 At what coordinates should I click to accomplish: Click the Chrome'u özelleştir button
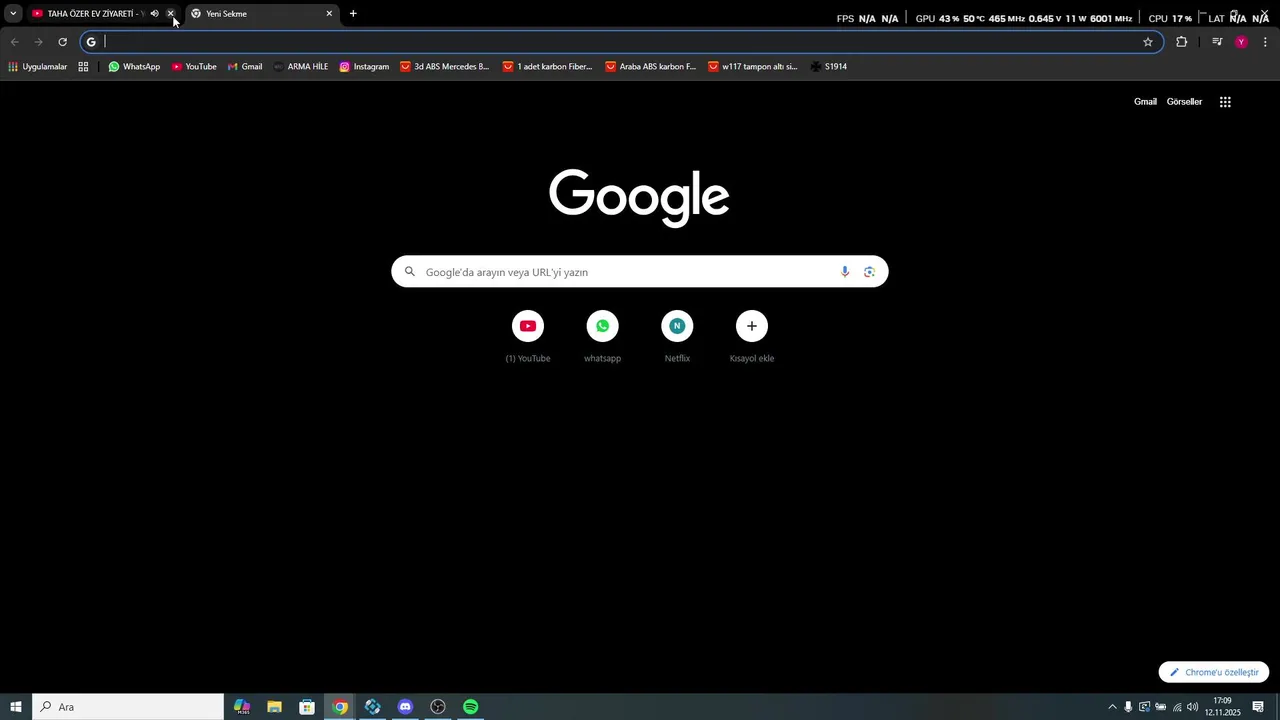click(x=1214, y=672)
